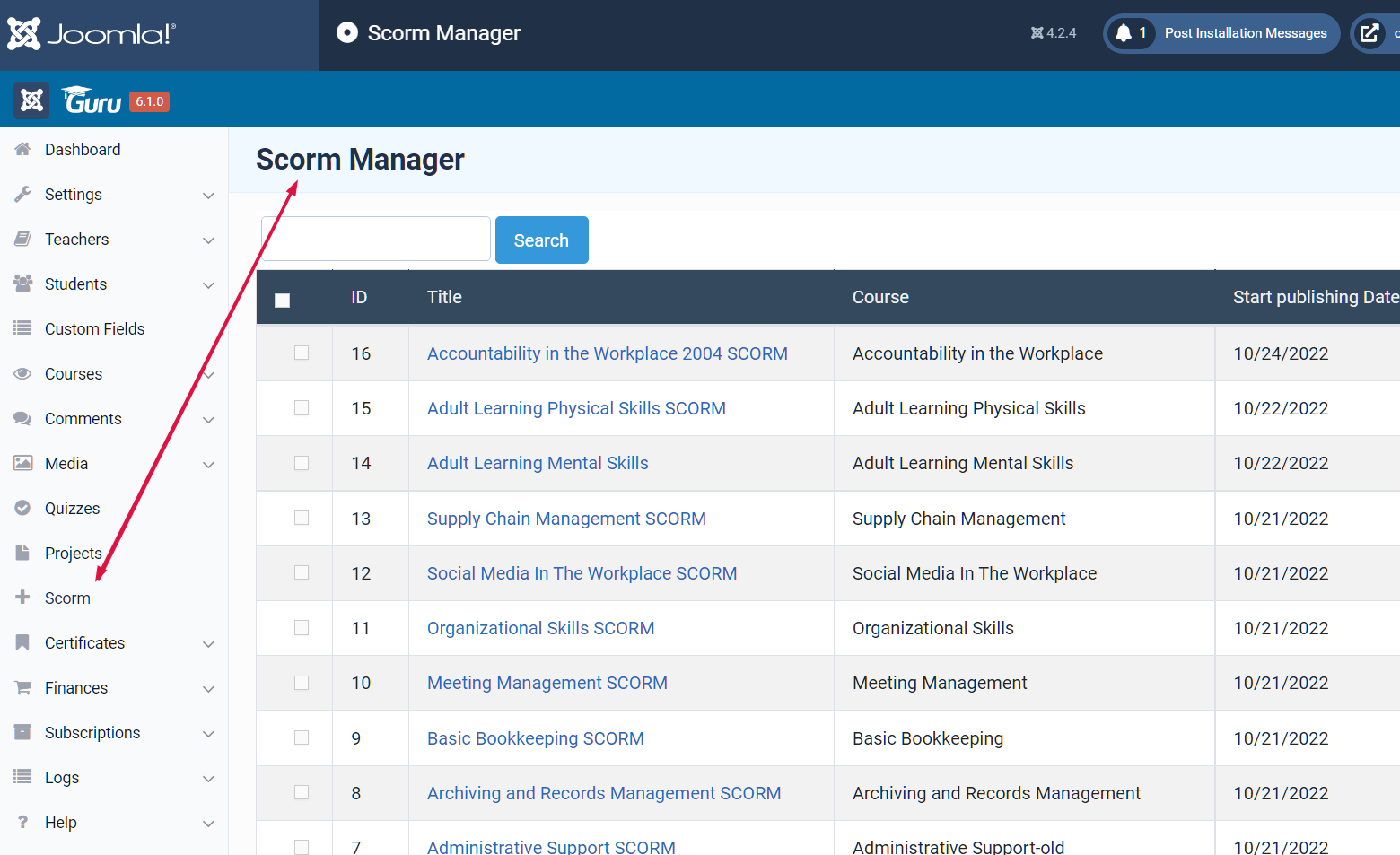Open Supply Chain Management SCORM link
The width and height of the screenshot is (1400, 855).
[x=566, y=519]
